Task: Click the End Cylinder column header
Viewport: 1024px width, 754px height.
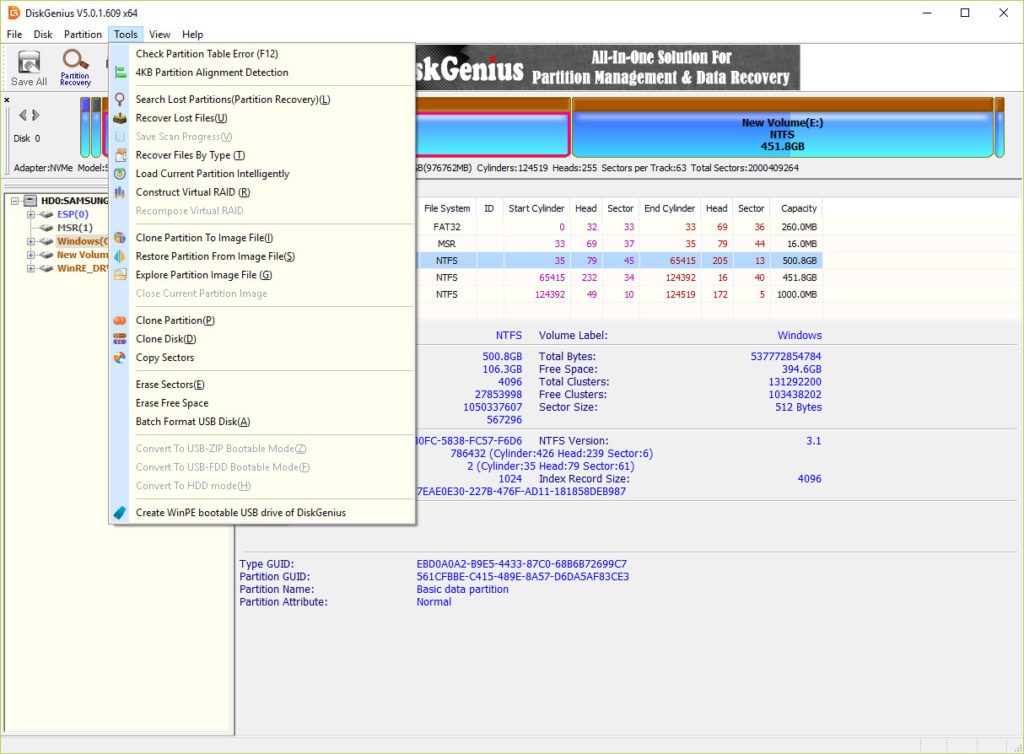Action: pyautogui.click(x=669, y=208)
